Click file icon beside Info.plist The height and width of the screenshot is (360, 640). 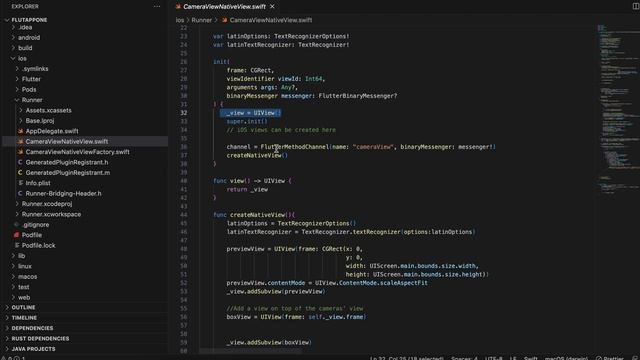(x=20, y=183)
